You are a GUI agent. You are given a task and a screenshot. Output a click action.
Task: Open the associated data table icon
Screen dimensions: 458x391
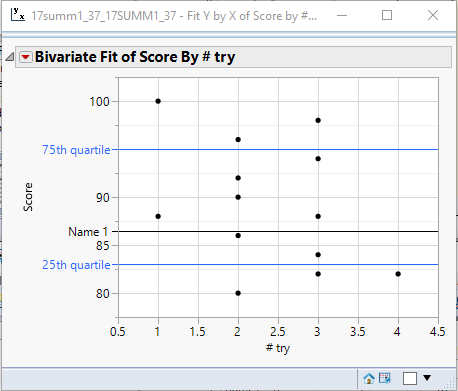(385, 378)
